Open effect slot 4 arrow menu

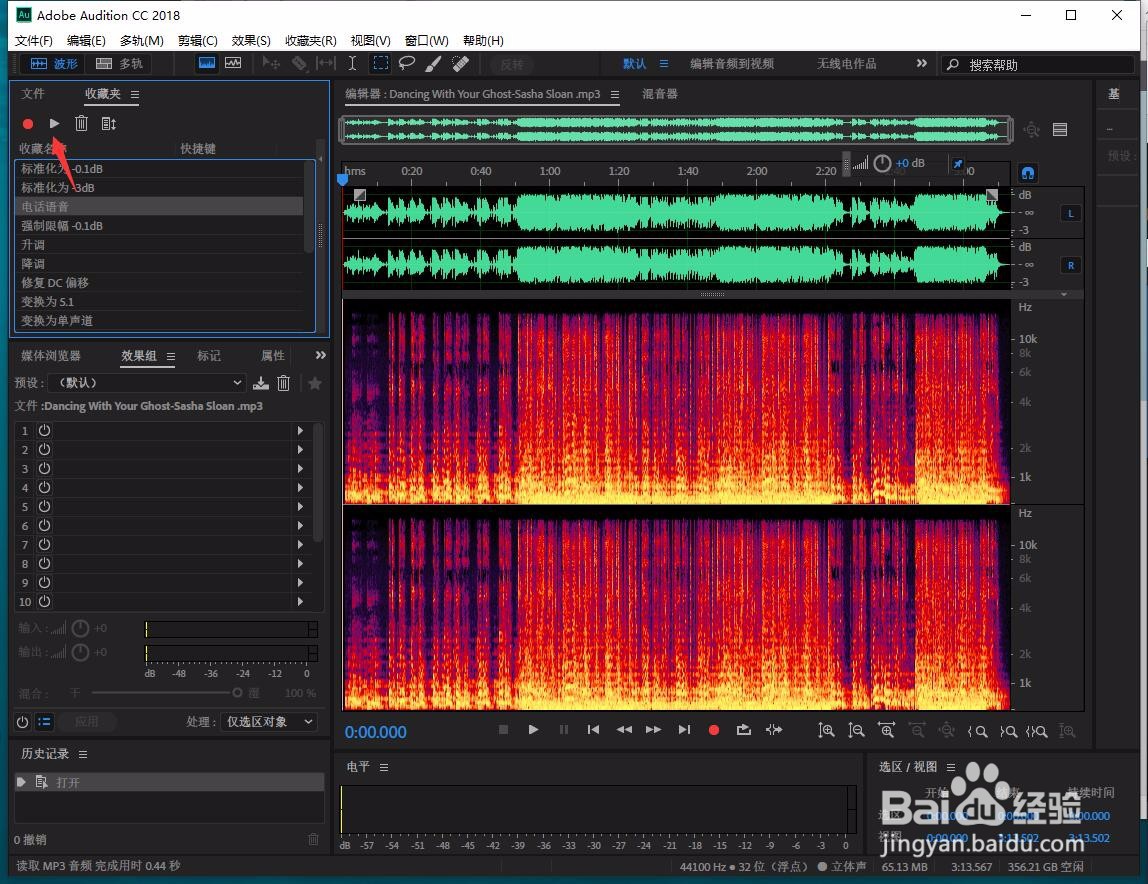point(300,488)
